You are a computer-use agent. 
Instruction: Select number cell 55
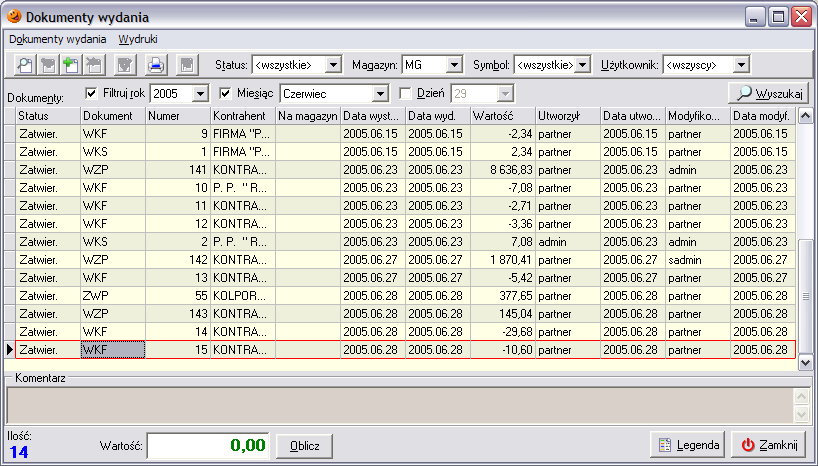(x=178, y=296)
